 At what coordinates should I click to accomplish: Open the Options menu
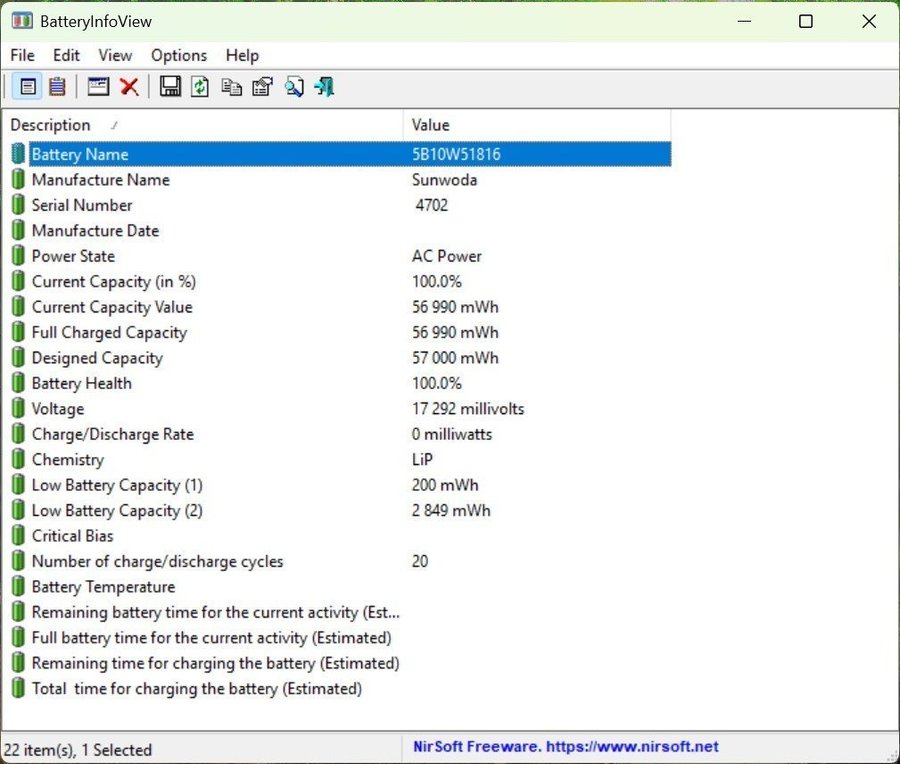tap(179, 55)
